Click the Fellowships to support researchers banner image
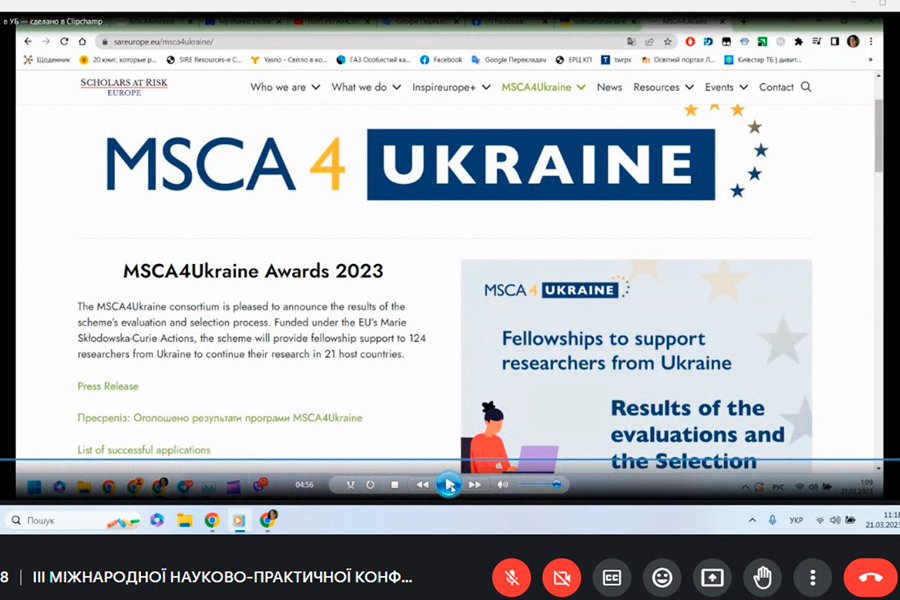This screenshot has height=600, width=900. (636, 365)
